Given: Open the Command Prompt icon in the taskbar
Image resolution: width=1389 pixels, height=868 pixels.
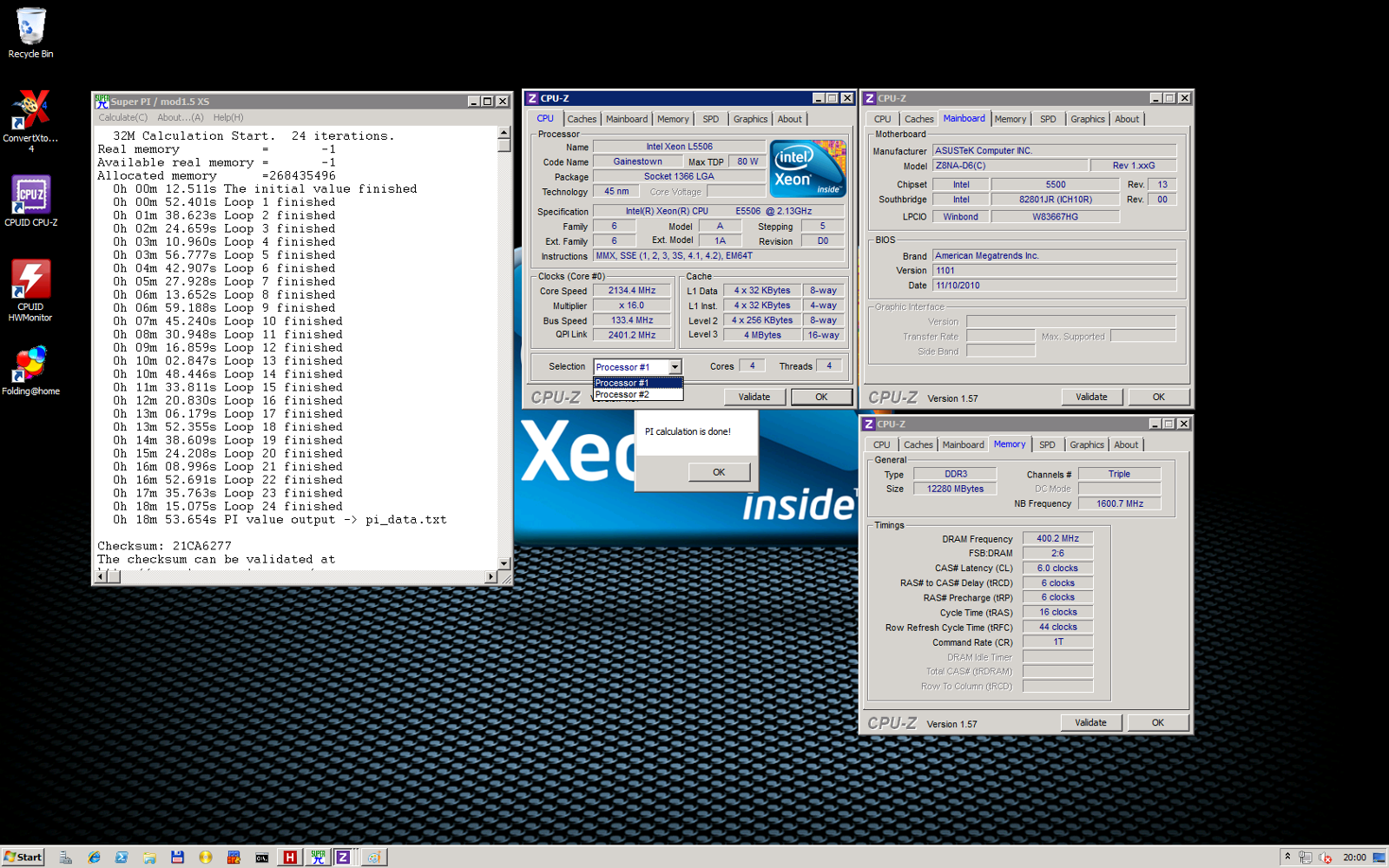Looking at the screenshot, I should tap(261, 857).
